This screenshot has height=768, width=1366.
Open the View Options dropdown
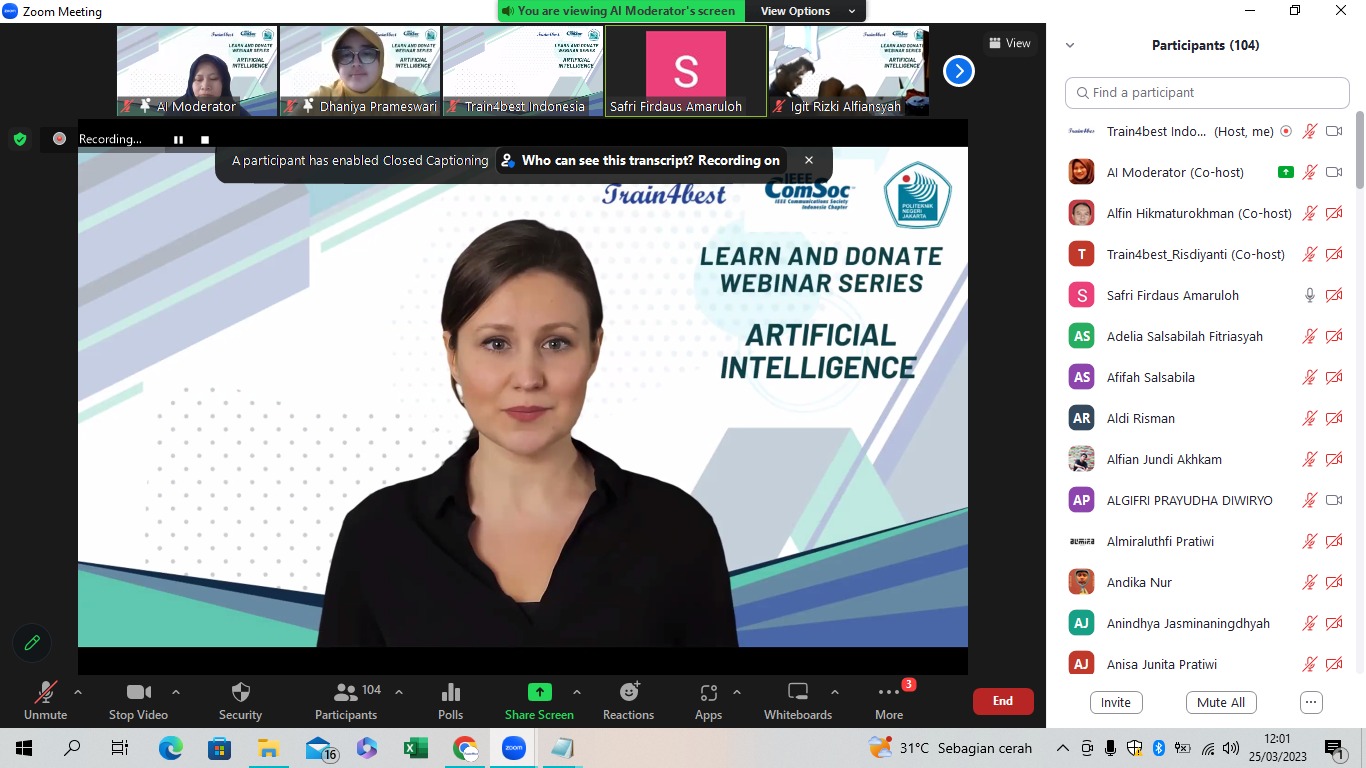pos(808,11)
